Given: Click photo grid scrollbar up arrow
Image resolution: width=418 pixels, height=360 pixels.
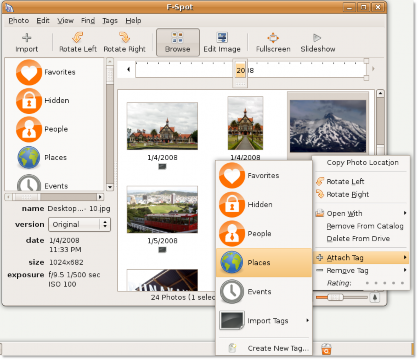Looking at the screenshot, I should 380,94.
